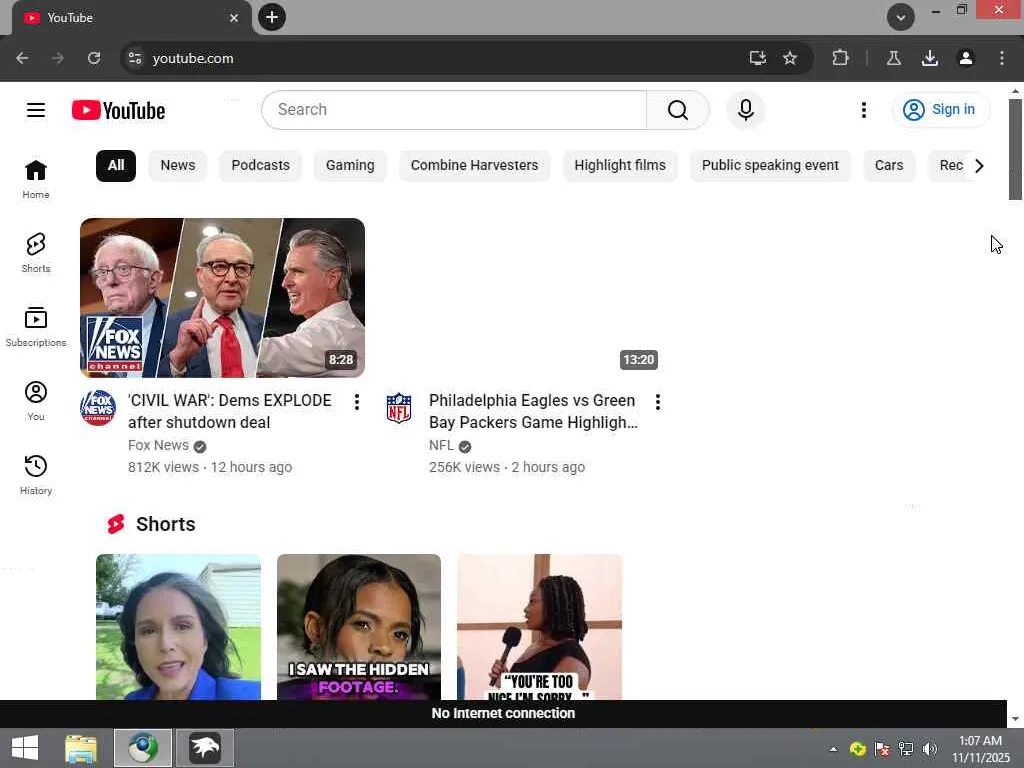
Task: Click the browser back arrow
Action: [22, 58]
